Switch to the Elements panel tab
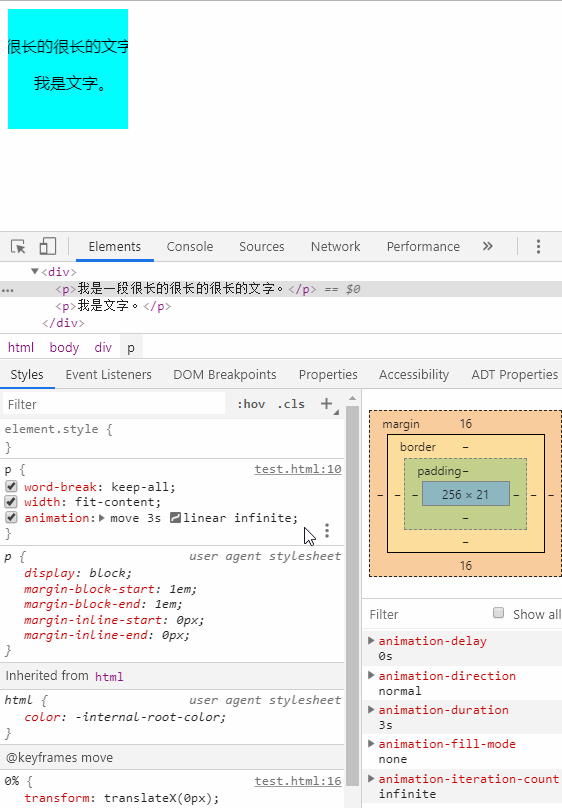Image resolution: width=562 pixels, height=808 pixels. pos(114,246)
